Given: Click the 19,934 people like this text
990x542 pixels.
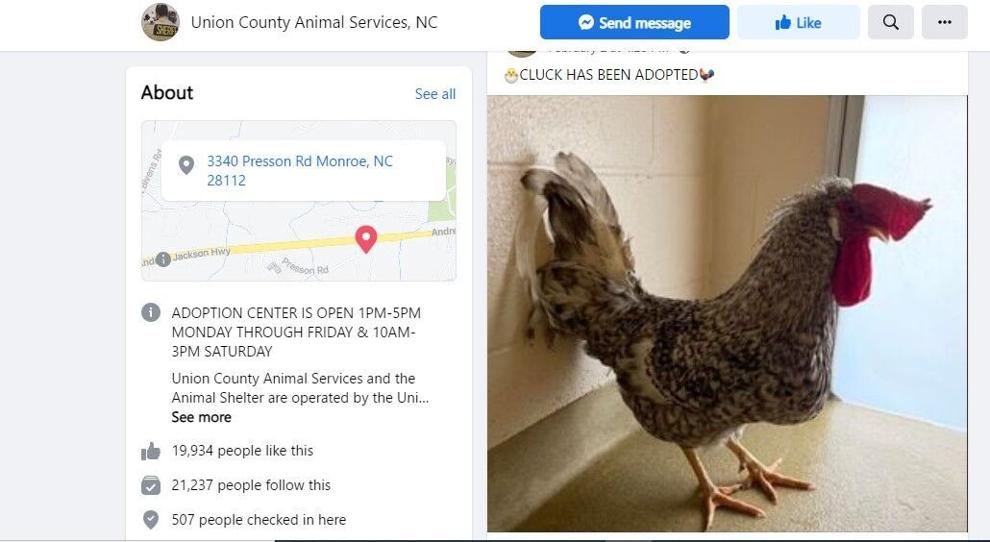Looking at the screenshot, I should [242, 451].
